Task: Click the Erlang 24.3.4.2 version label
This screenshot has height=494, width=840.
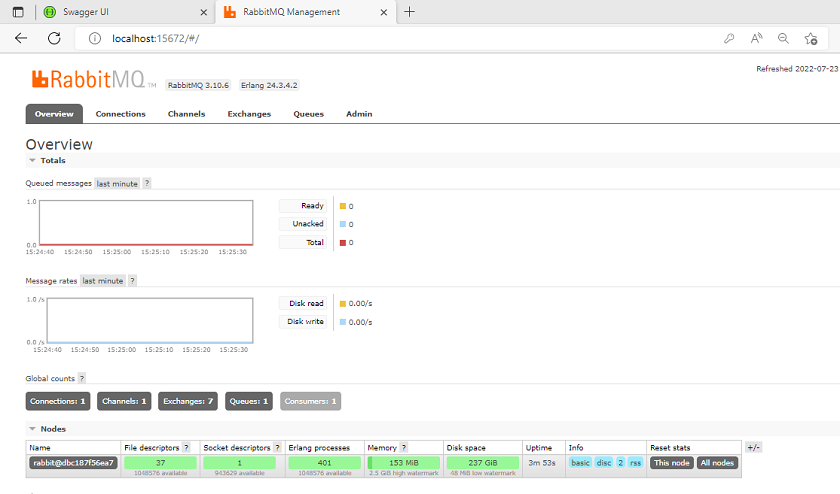Action: coord(269,85)
